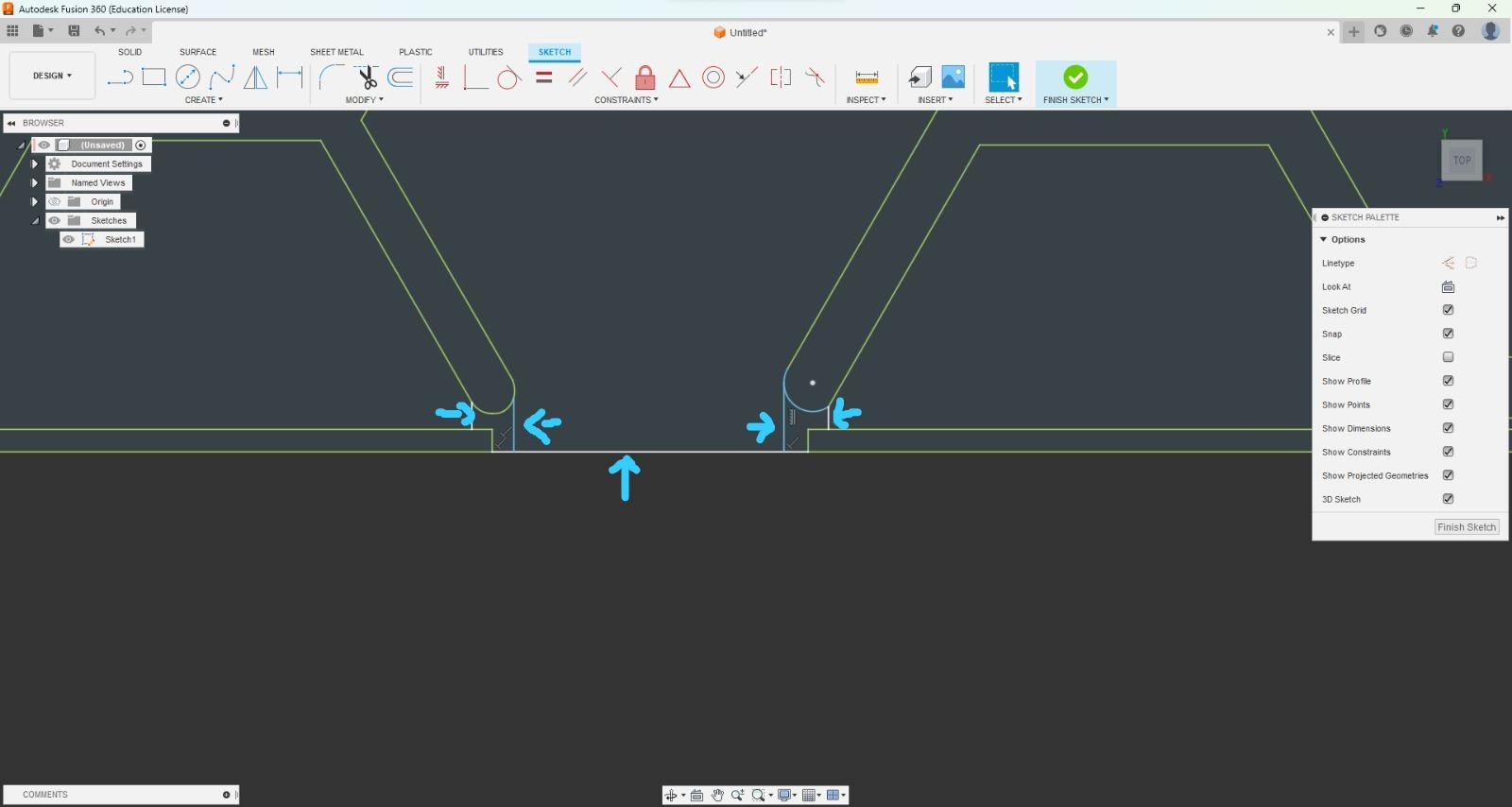1512x807 pixels.
Task: Collapse the Sketch Palette Options section
Action: click(x=1324, y=240)
